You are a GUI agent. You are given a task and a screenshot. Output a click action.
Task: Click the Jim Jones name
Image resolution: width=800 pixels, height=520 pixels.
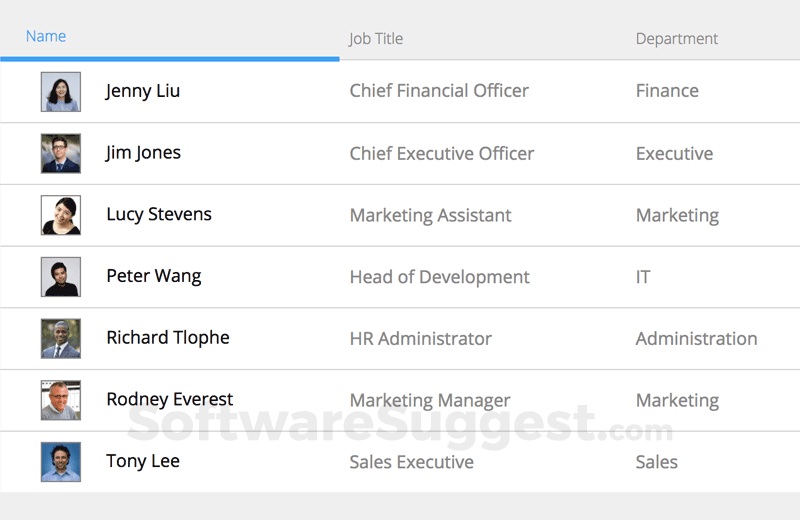point(143,153)
